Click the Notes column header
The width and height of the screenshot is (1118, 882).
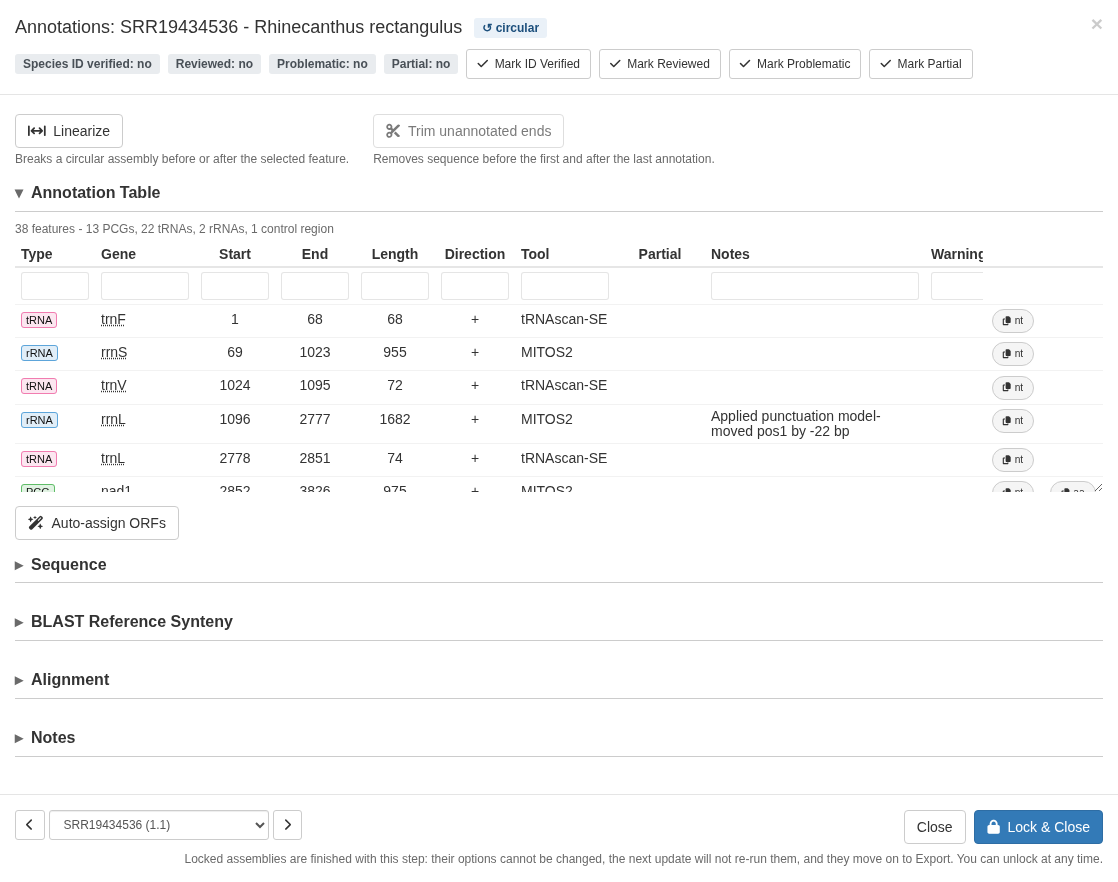[x=730, y=255]
